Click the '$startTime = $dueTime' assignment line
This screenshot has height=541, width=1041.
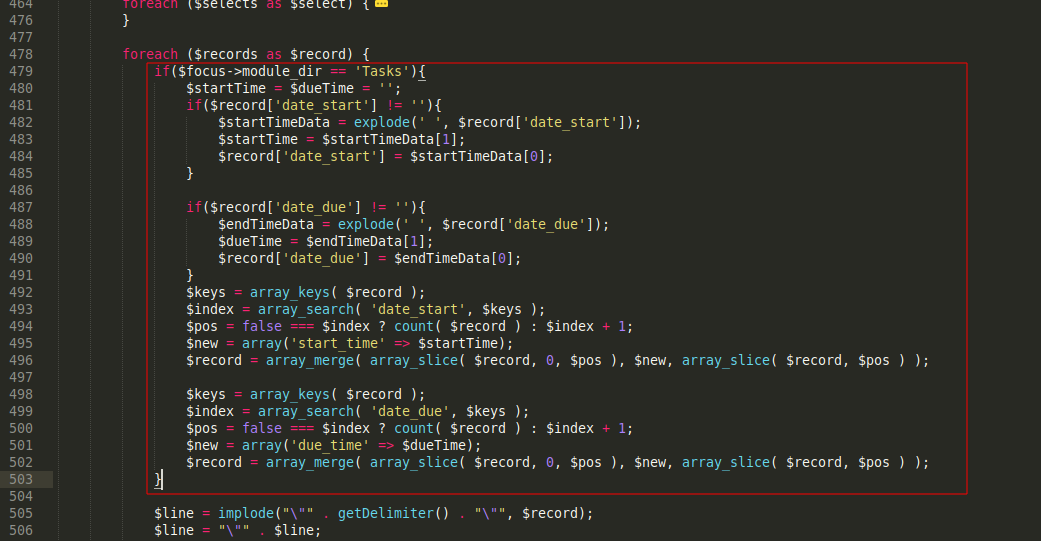pyautogui.click(x=293, y=88)
